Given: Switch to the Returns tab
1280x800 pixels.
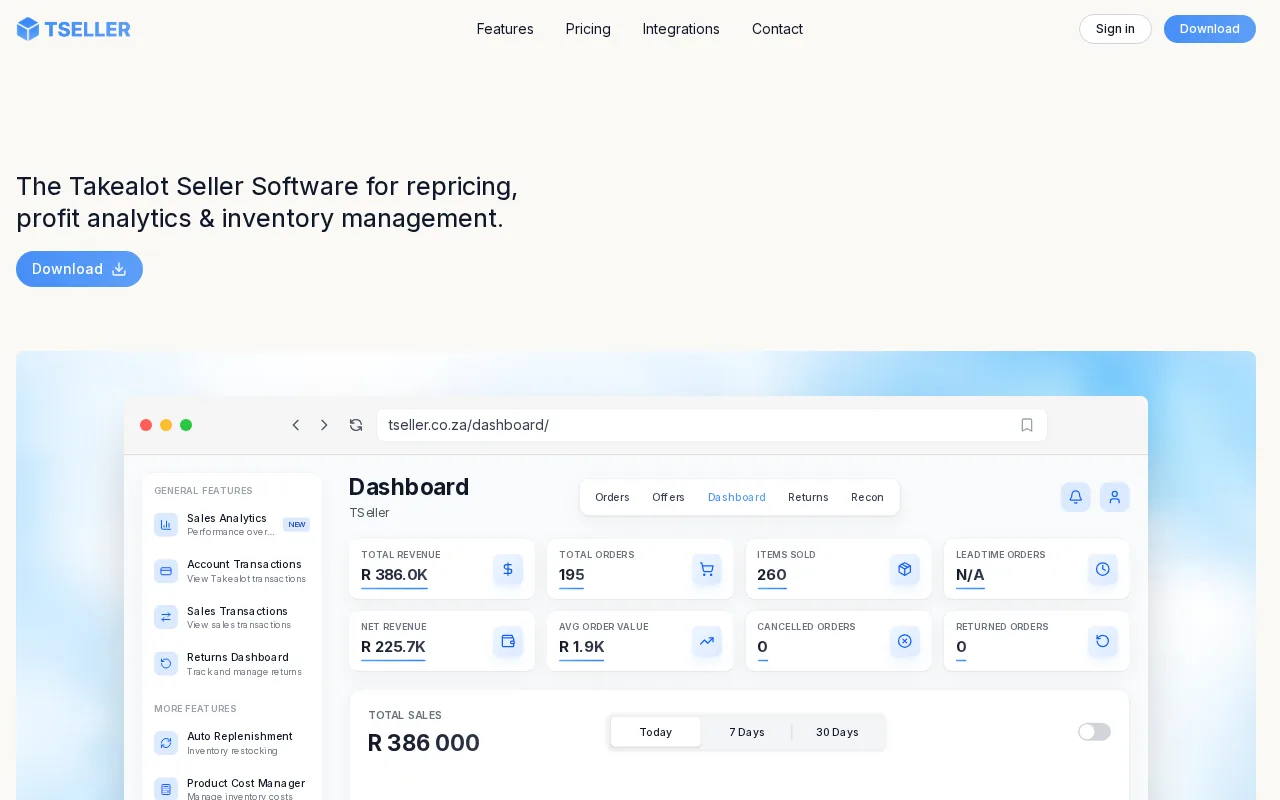Looking at the screenshot, I should 808,497.
